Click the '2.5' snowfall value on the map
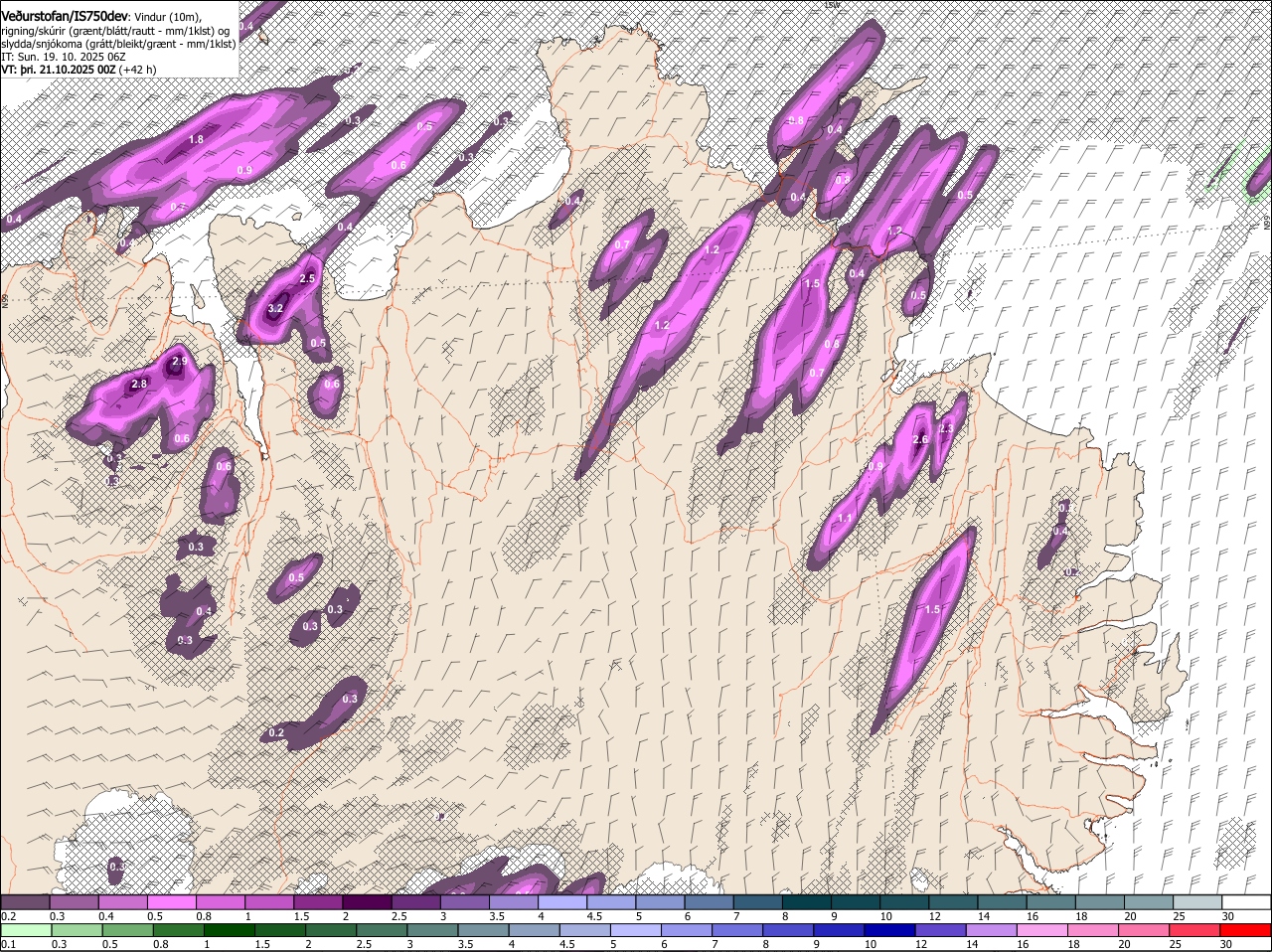 pos(307,279)
